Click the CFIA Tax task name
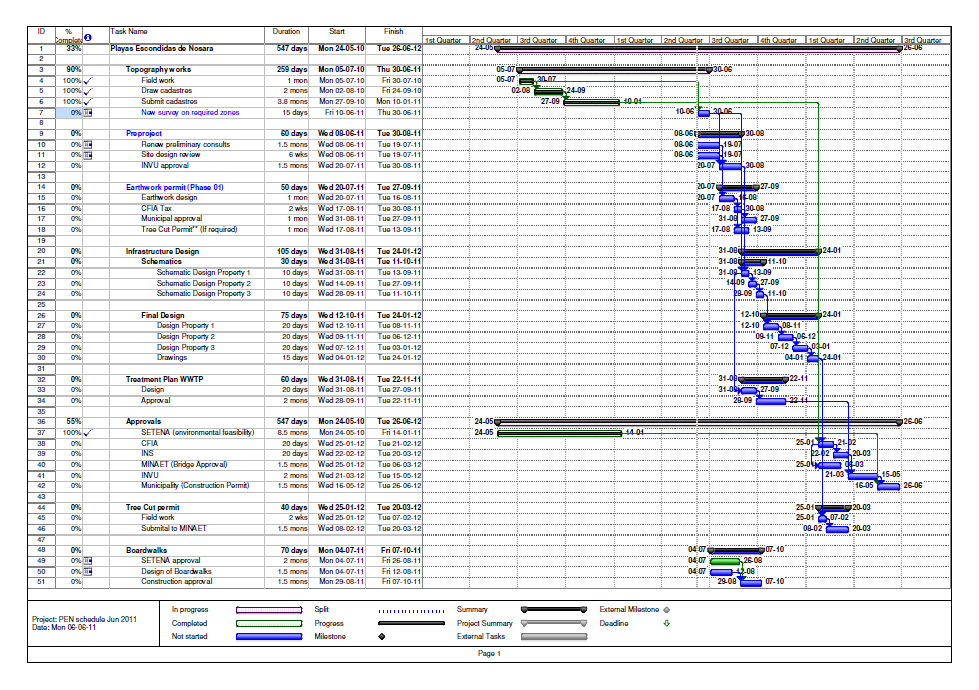979x690 pixels. pos(156,209)
